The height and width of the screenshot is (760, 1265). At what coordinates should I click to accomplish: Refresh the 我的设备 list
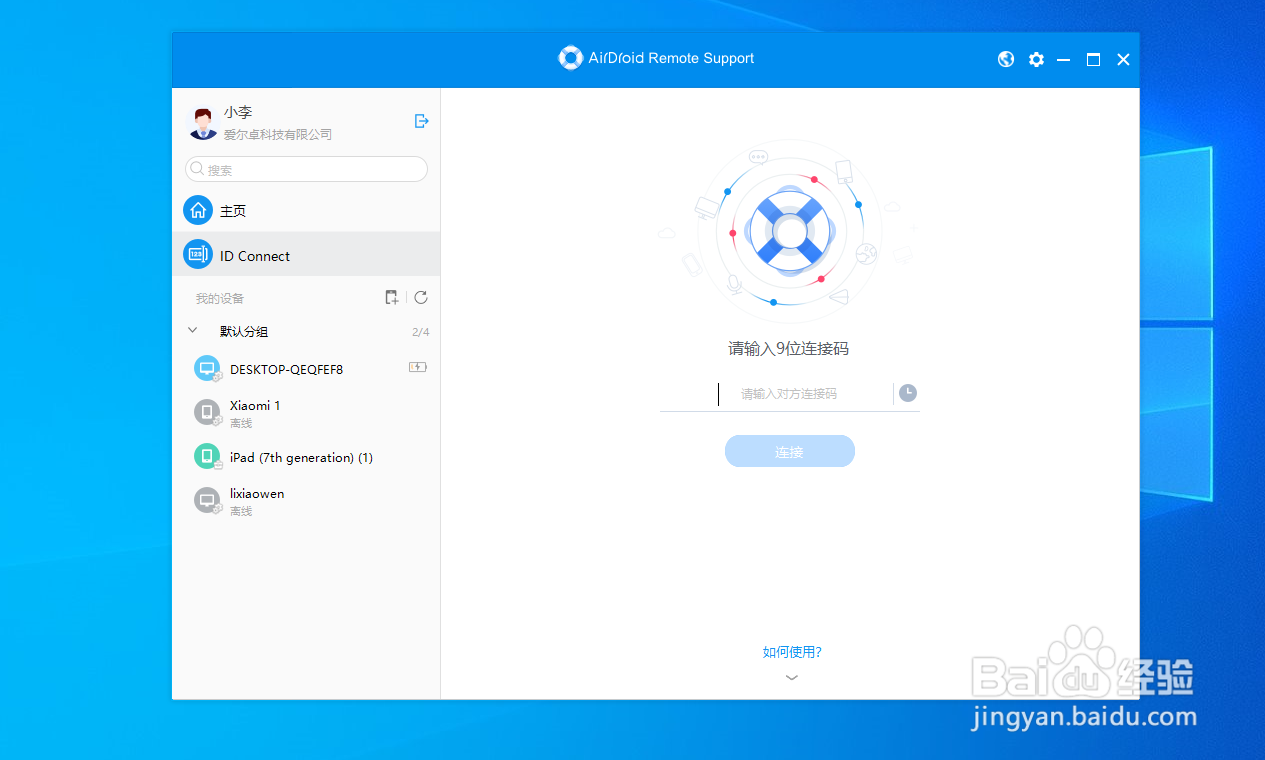coord(421,297)
